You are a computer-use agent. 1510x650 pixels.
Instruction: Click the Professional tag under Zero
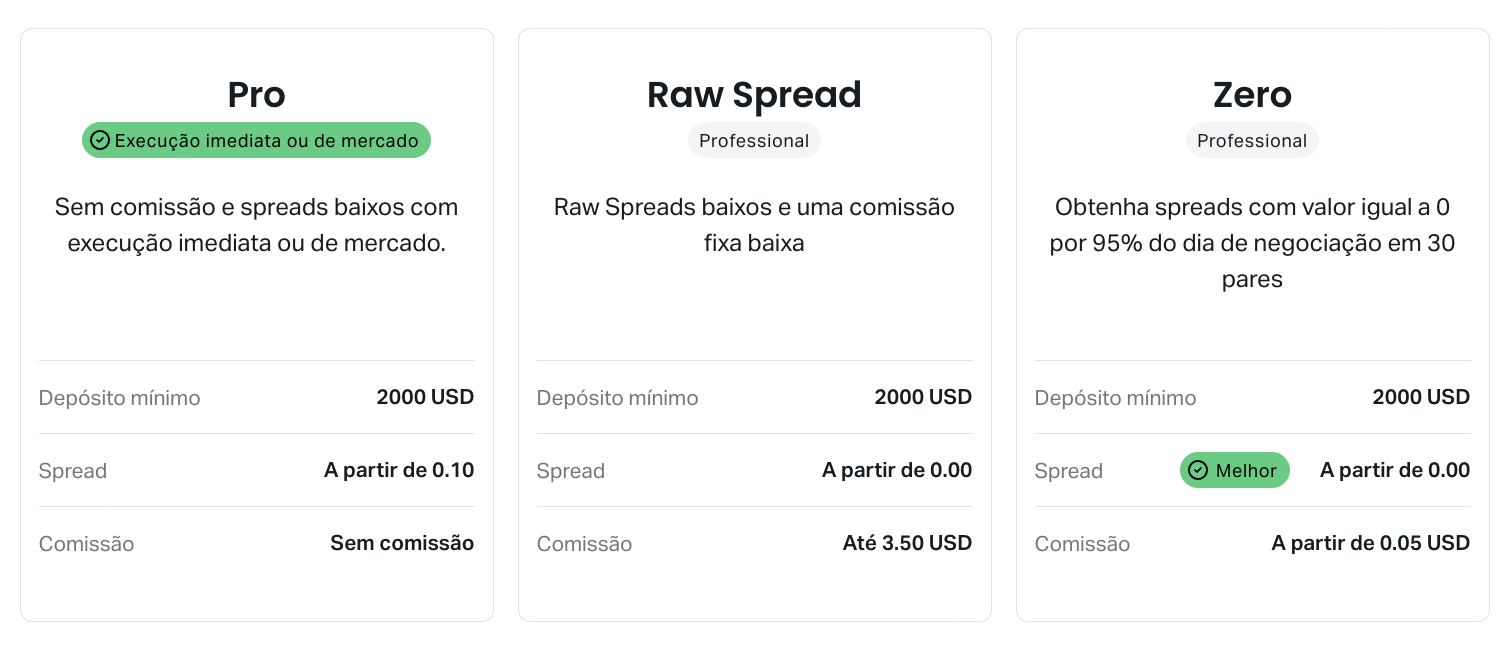1252,141
